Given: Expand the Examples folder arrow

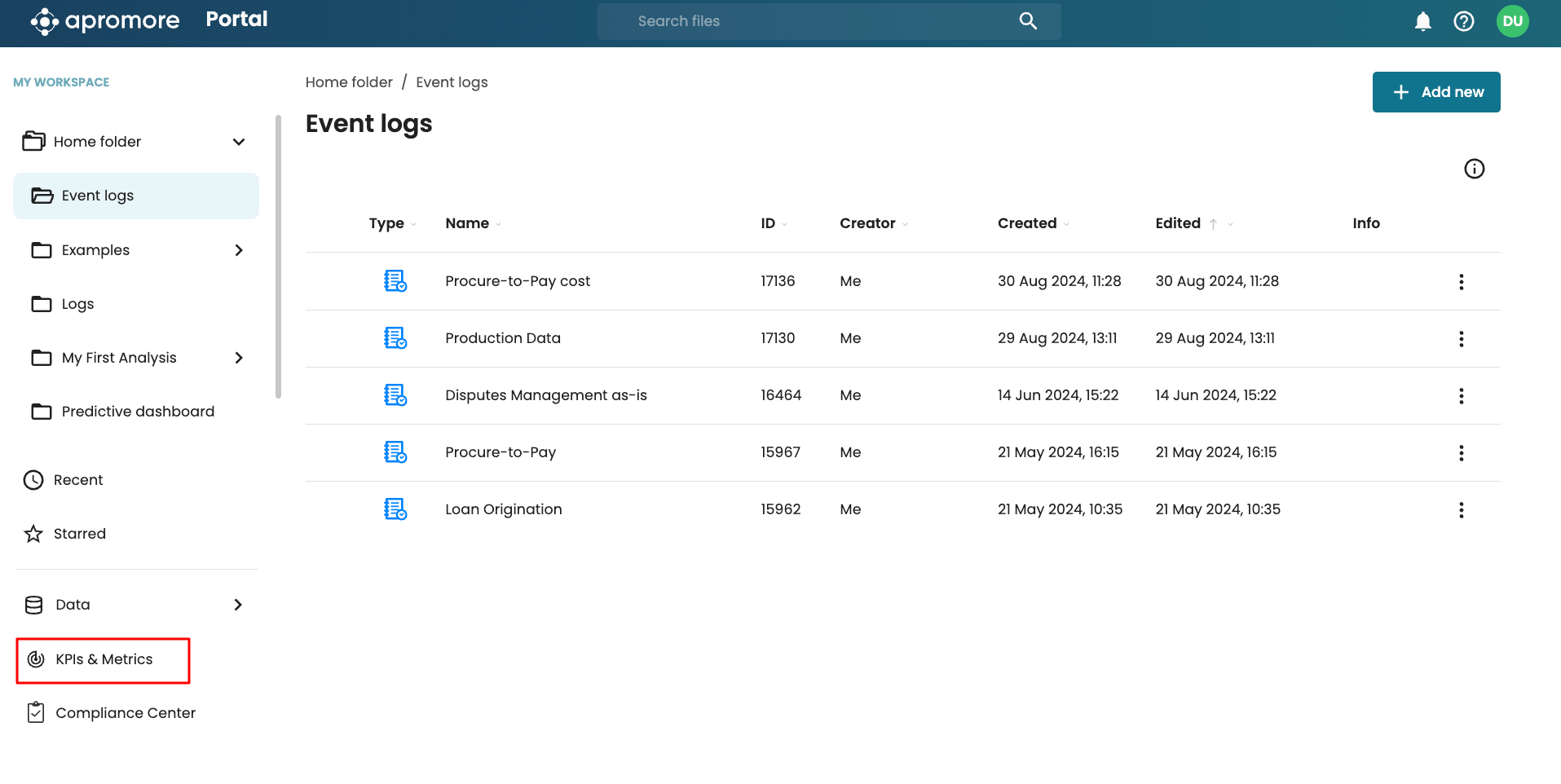Looking at the screenshot, I should 239,250.
